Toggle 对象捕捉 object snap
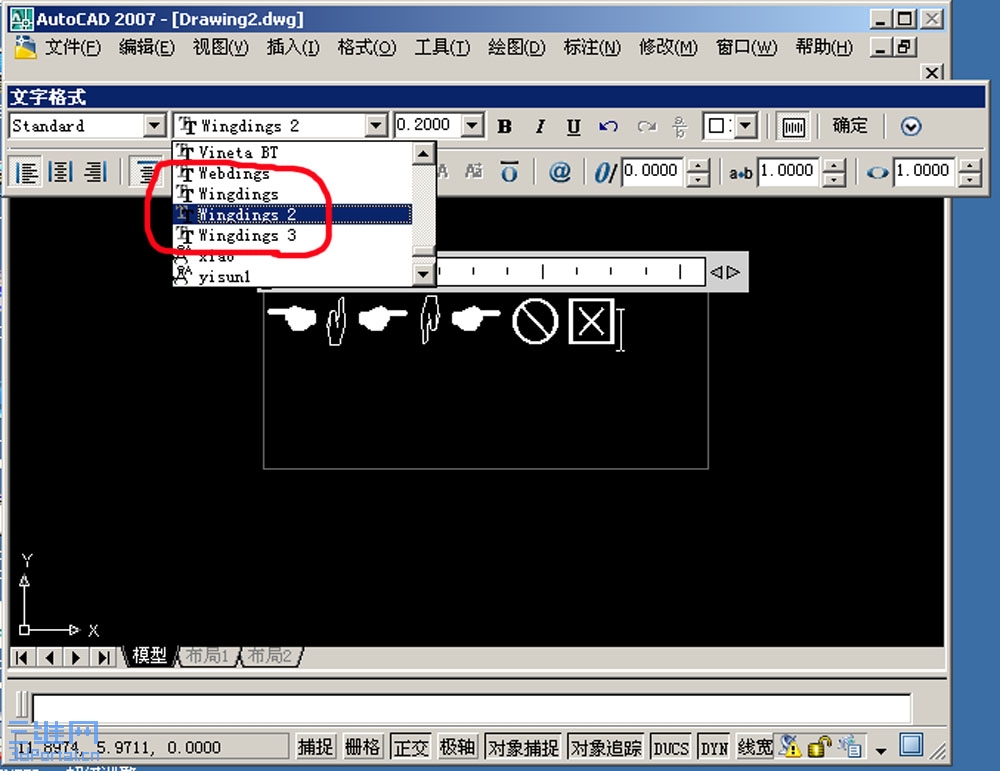This screenshot has width=1000, height=771. click(523, 747)
